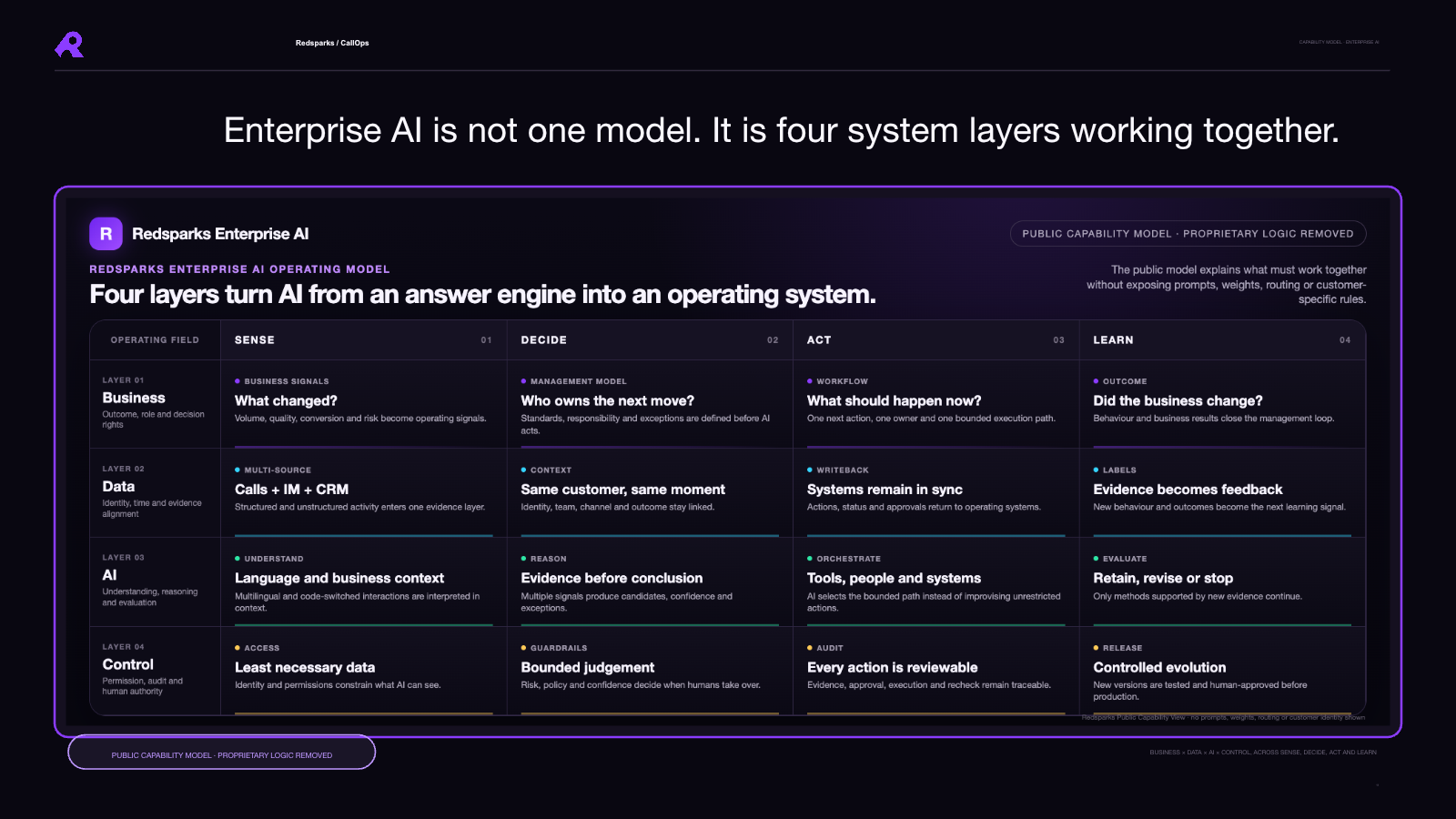1456x819 pixels.
Task: Click the 'Calls + IM + CRM' title
Action: pyautogui.click(x=291, y=490)
